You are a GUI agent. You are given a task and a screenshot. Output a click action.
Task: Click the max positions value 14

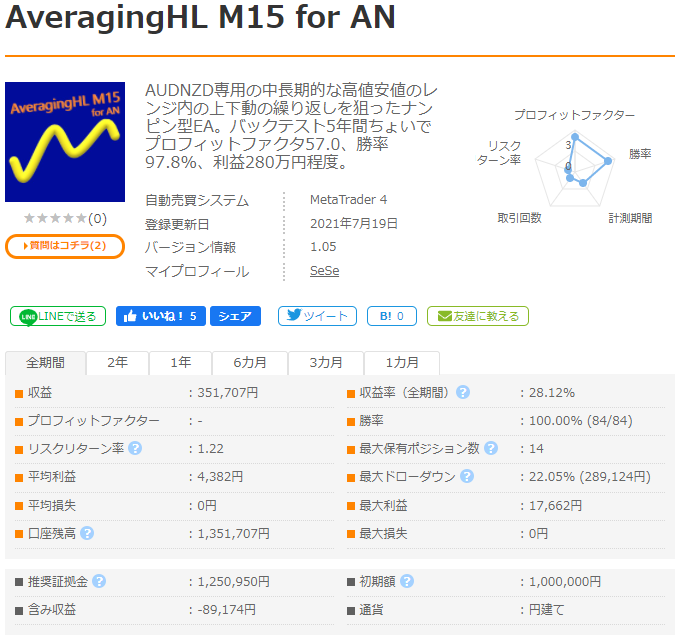536,448
